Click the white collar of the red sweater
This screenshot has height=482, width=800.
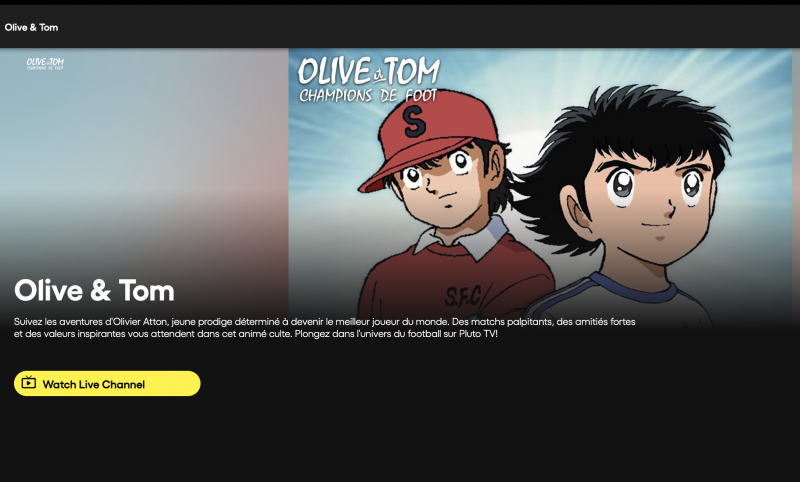pos(462,240)
